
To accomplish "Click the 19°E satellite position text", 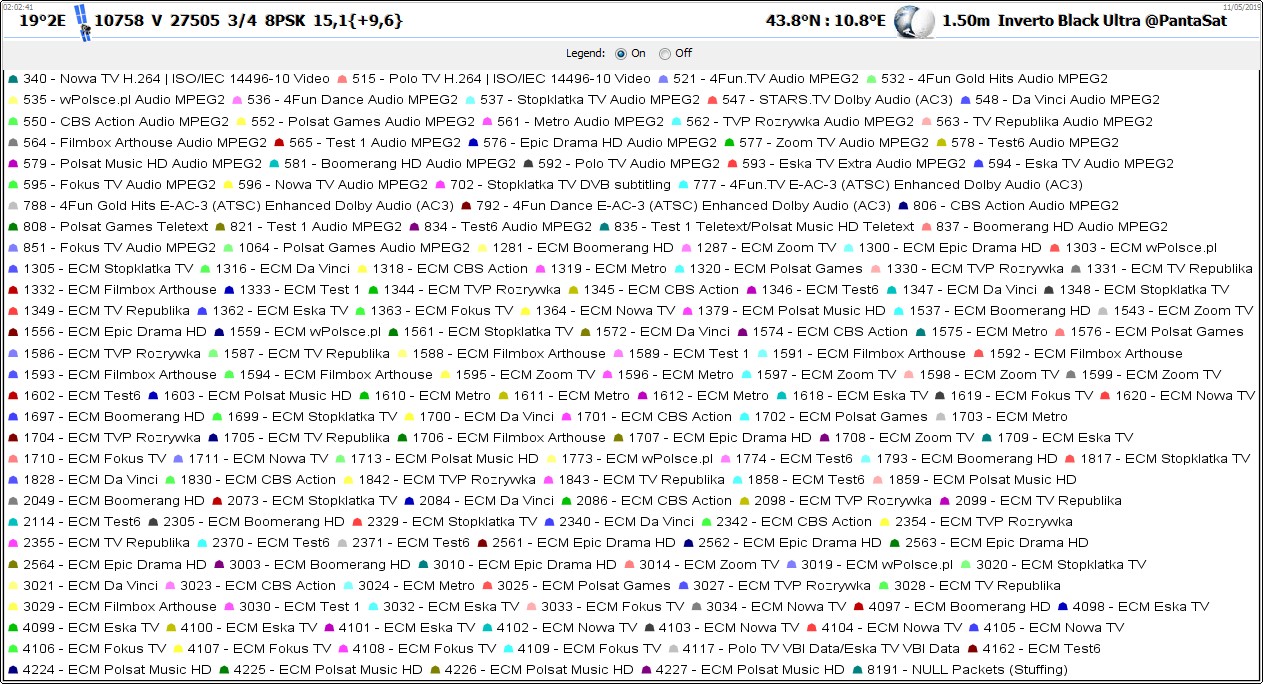I will (x=45, y=20).
